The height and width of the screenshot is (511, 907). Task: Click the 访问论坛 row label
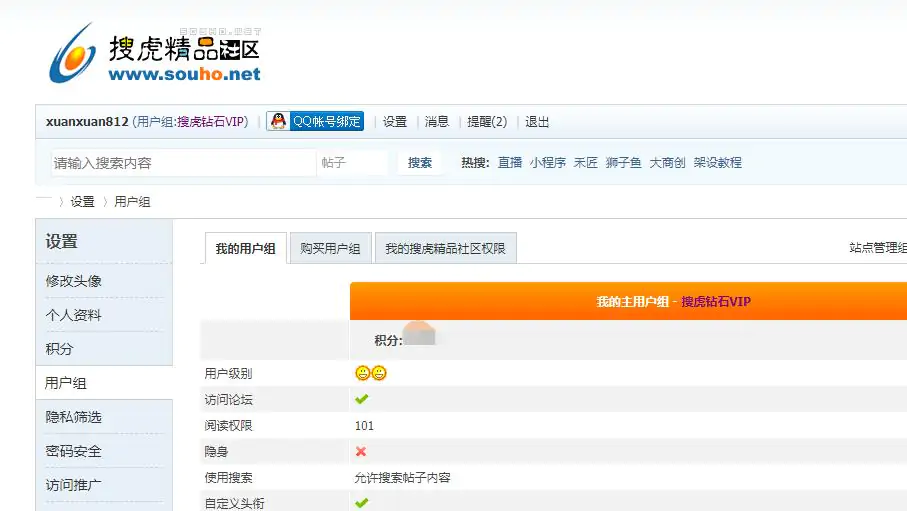coord(228,400)
